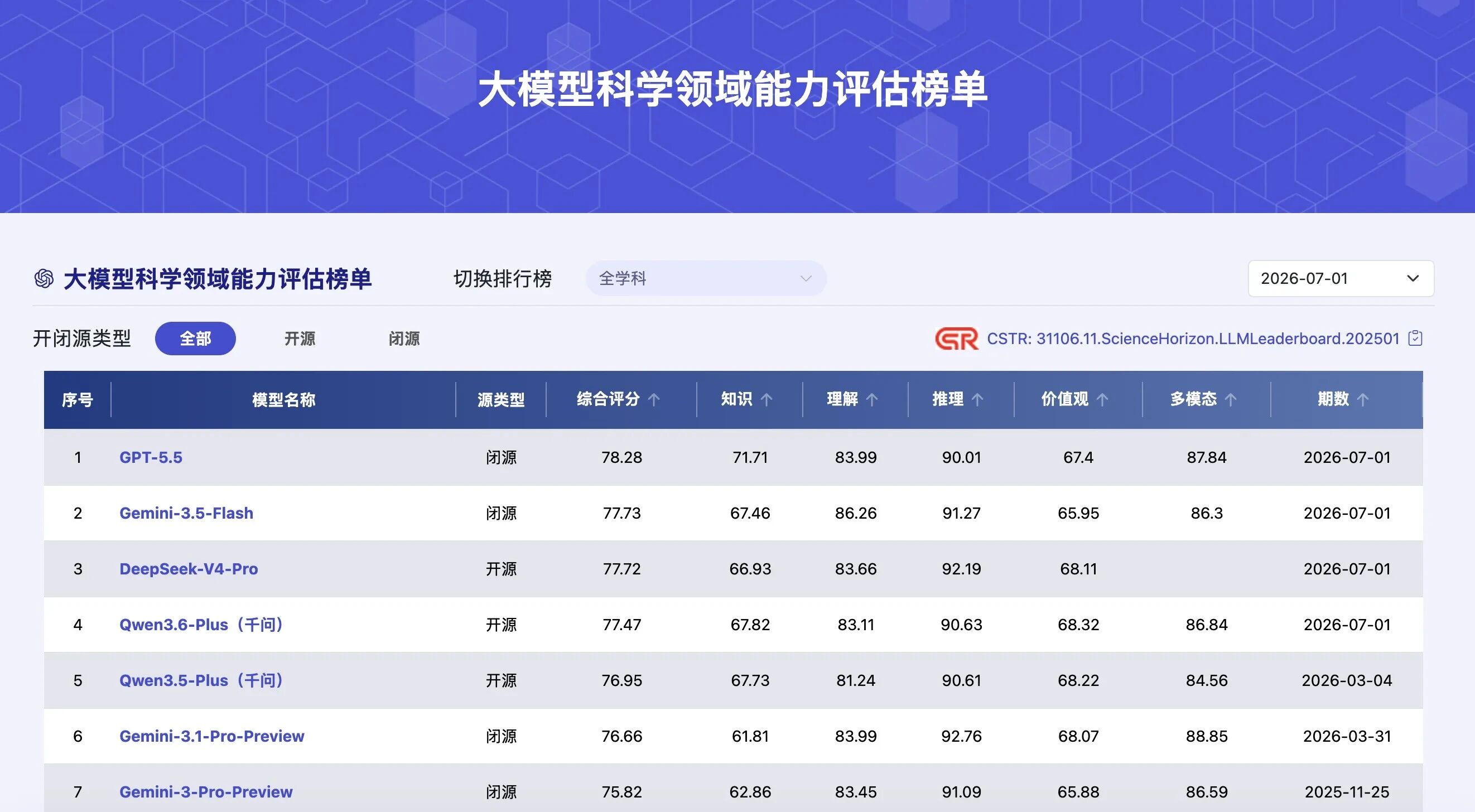Filter models by 开源 type

point(300,338)
